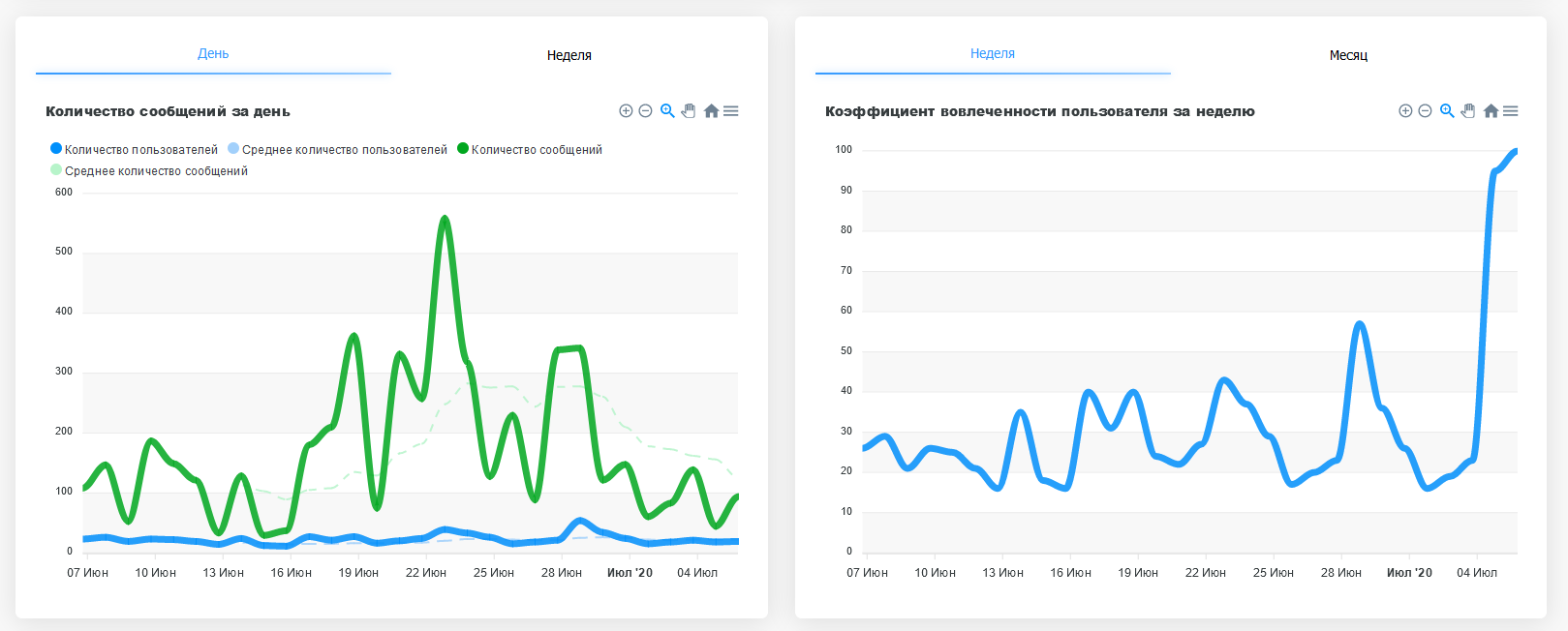Open hamburger menu of the engagement chart
Screen dimensions: 1568x631
pos(1511,111)
